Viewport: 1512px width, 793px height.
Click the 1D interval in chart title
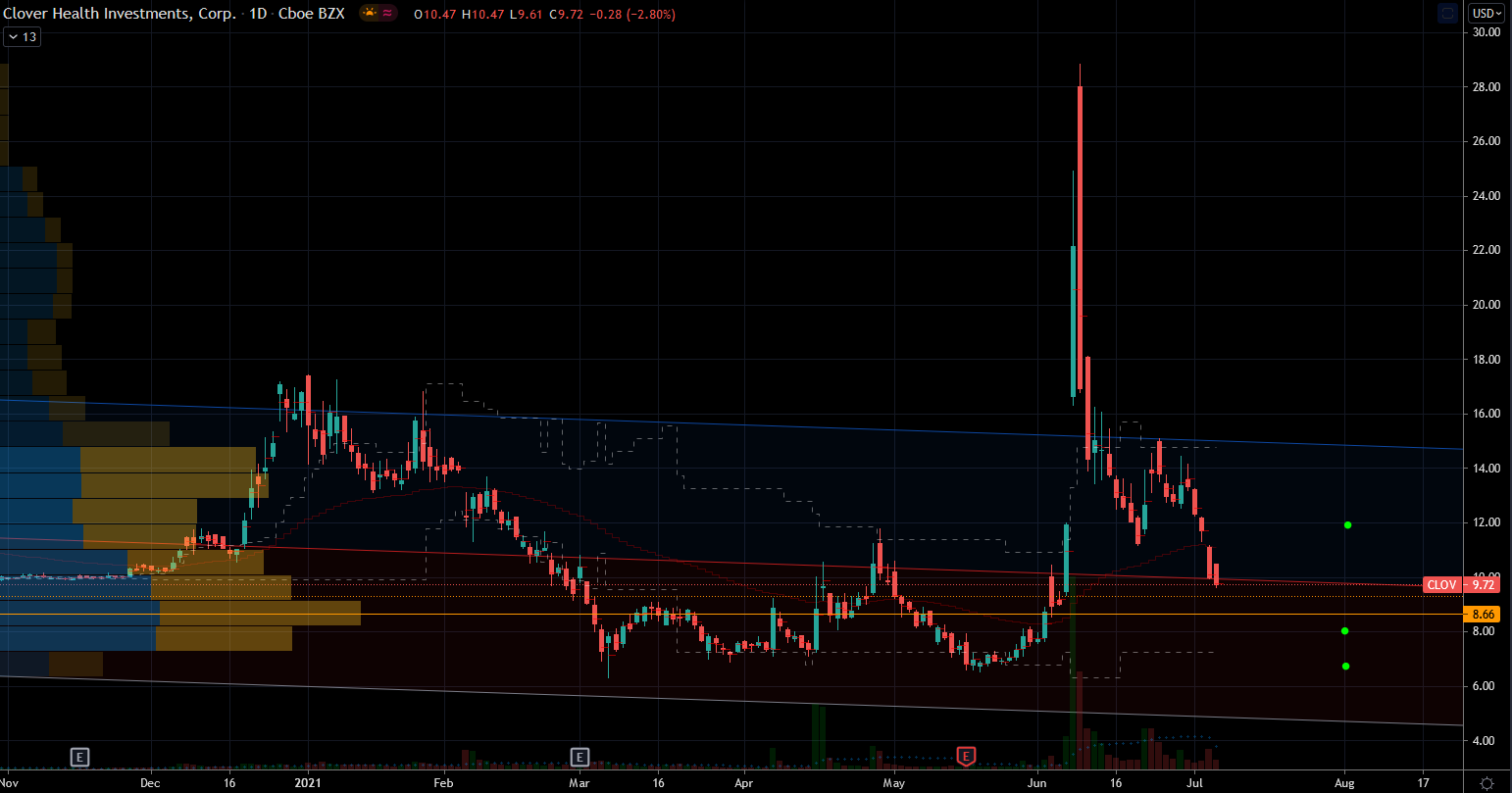260,15
